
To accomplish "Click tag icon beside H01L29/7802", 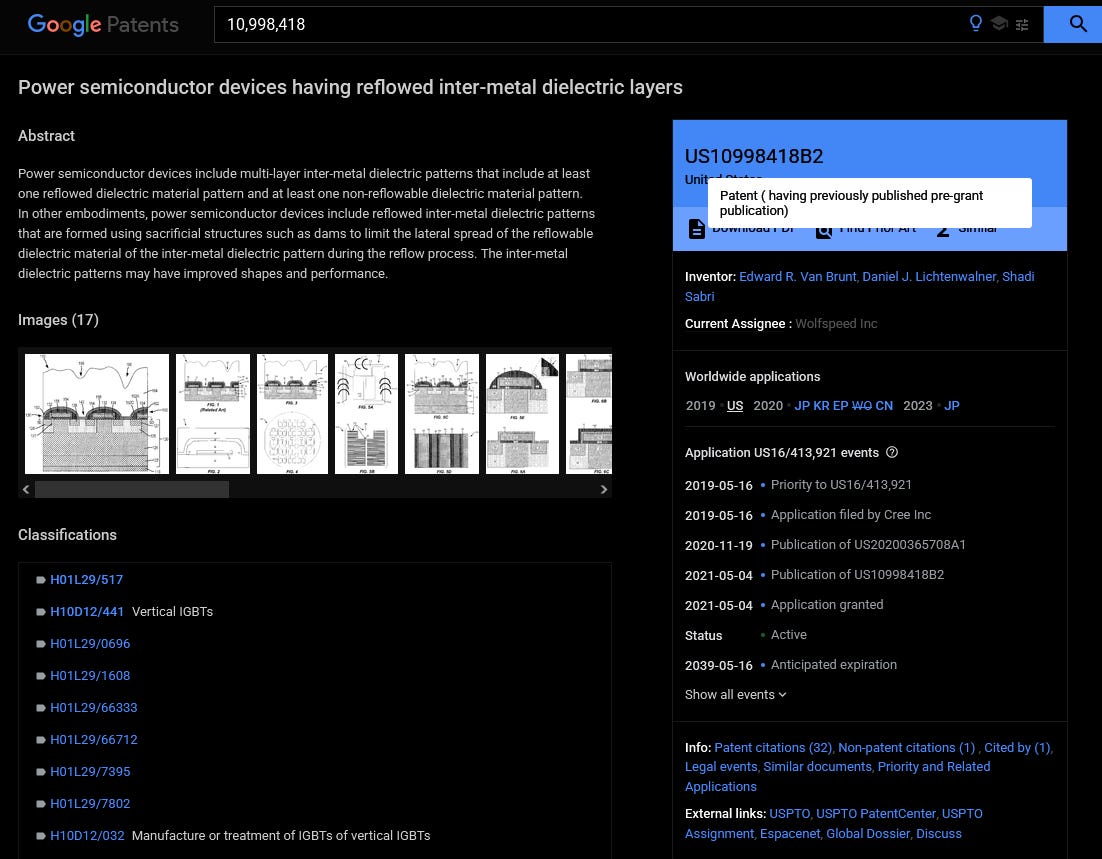I will pos(41,804).
